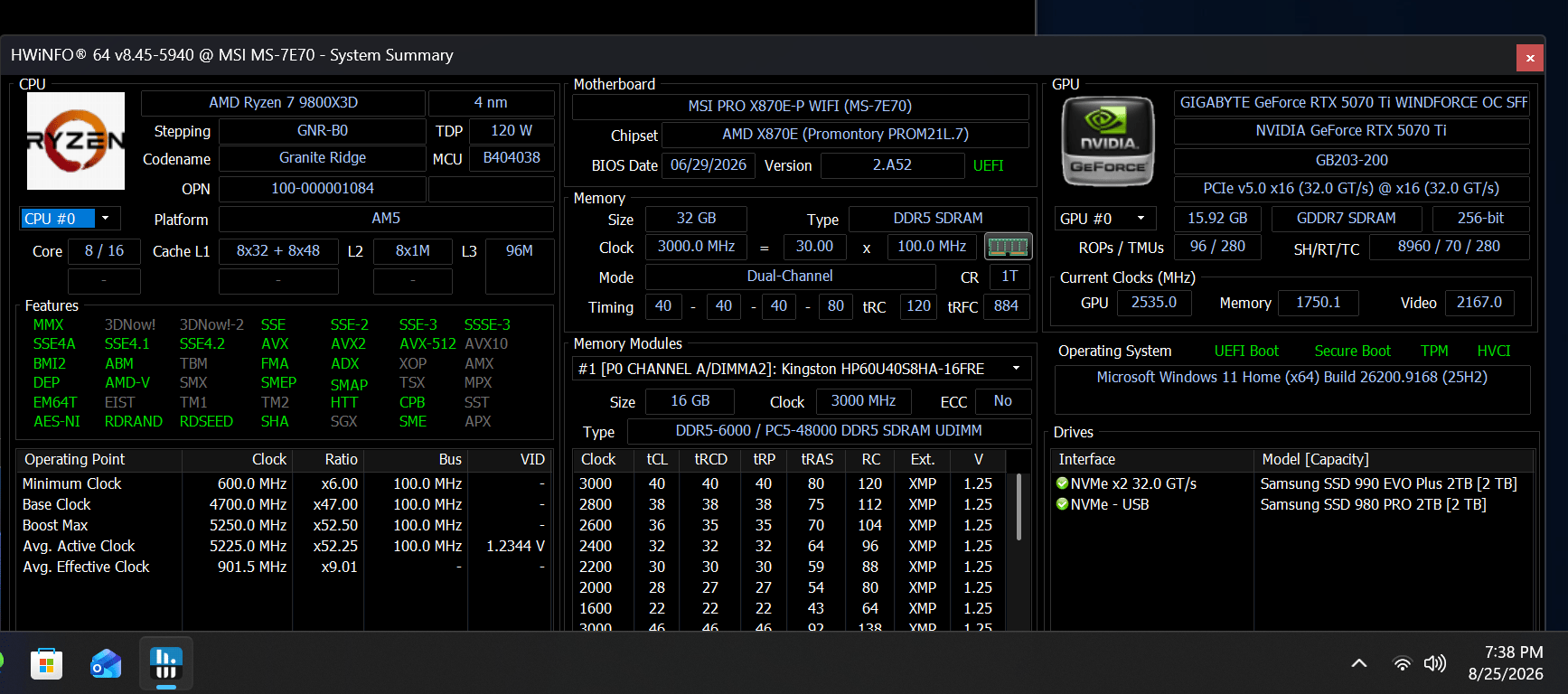Click the RDSEED feature label

click(x=206, y=422)
